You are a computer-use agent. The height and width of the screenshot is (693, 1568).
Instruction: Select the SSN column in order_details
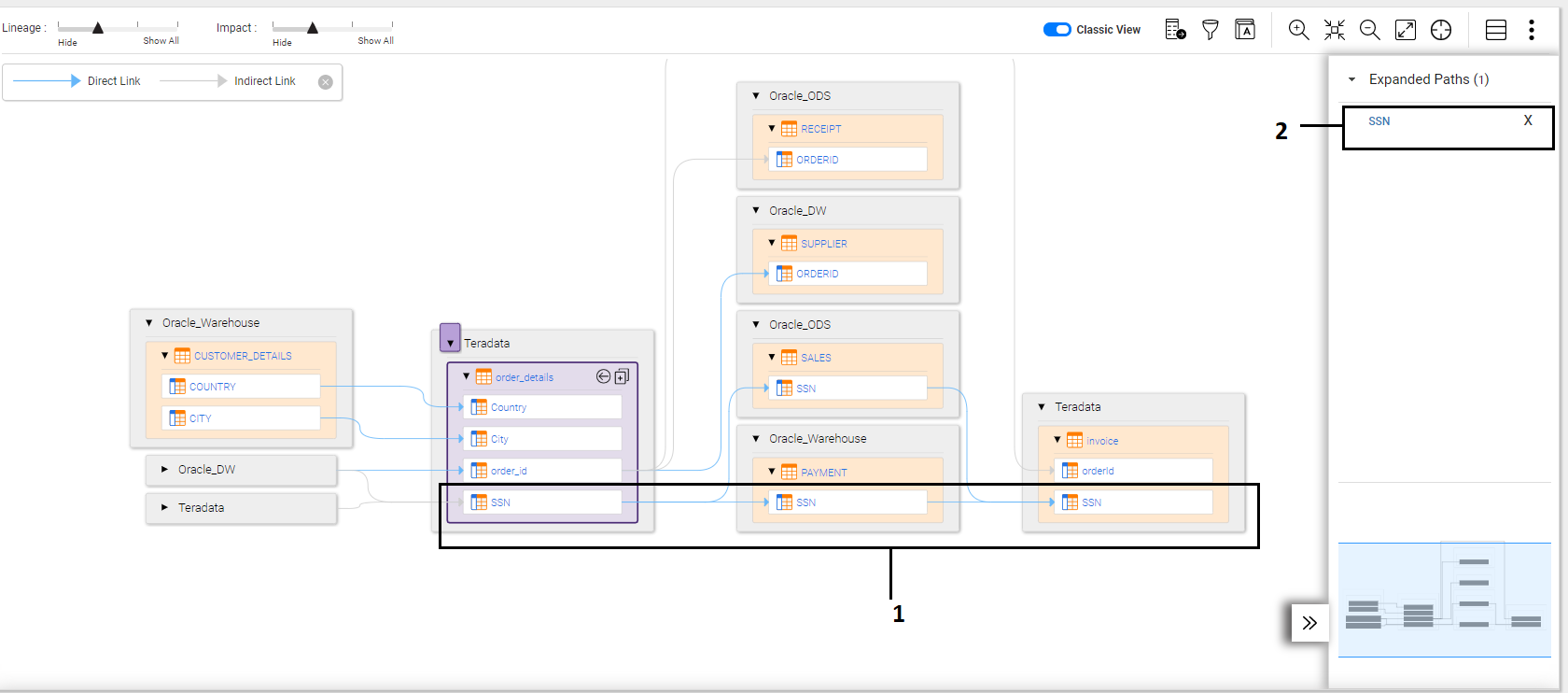[542, 502]
